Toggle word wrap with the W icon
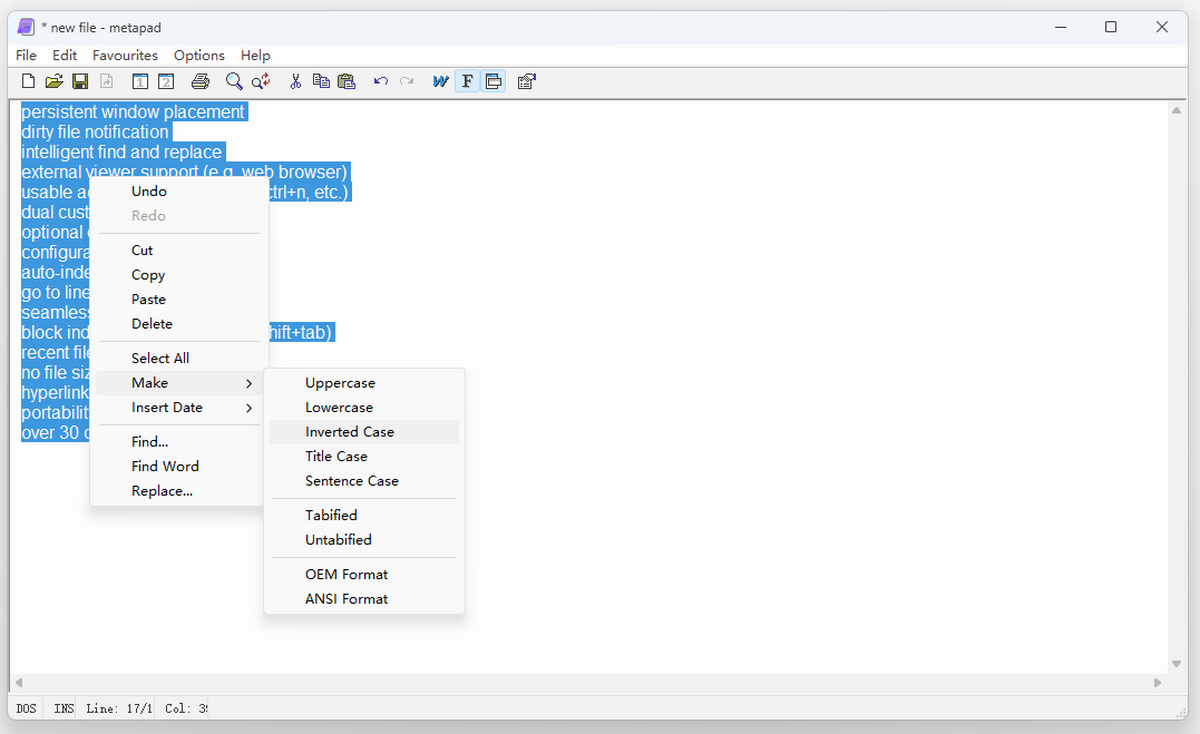The image size is (1200, 734). point(440,82)
